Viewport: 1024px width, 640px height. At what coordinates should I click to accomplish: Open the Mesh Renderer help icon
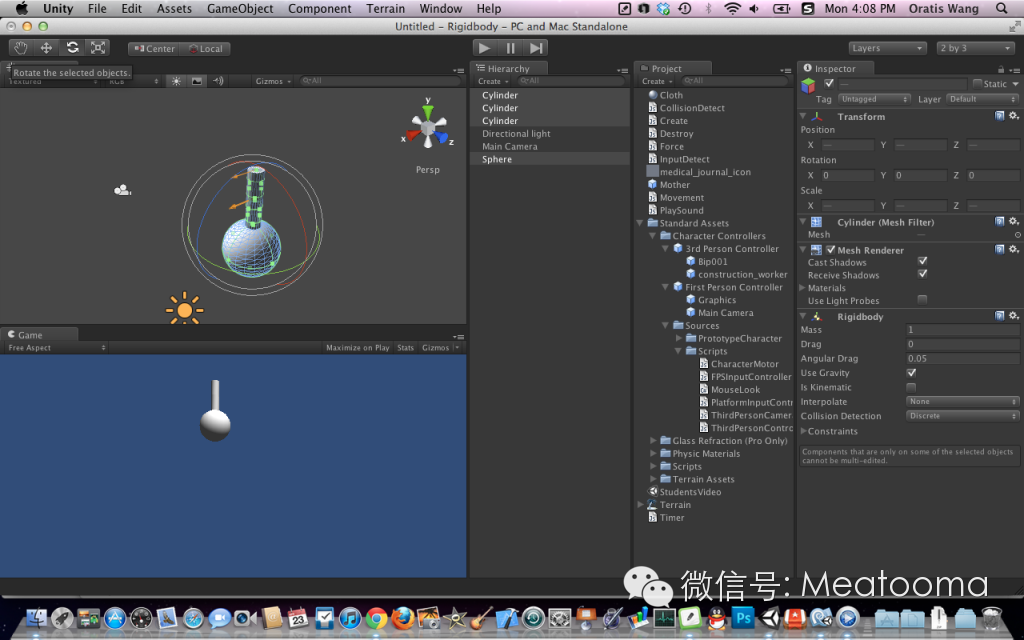999,249
